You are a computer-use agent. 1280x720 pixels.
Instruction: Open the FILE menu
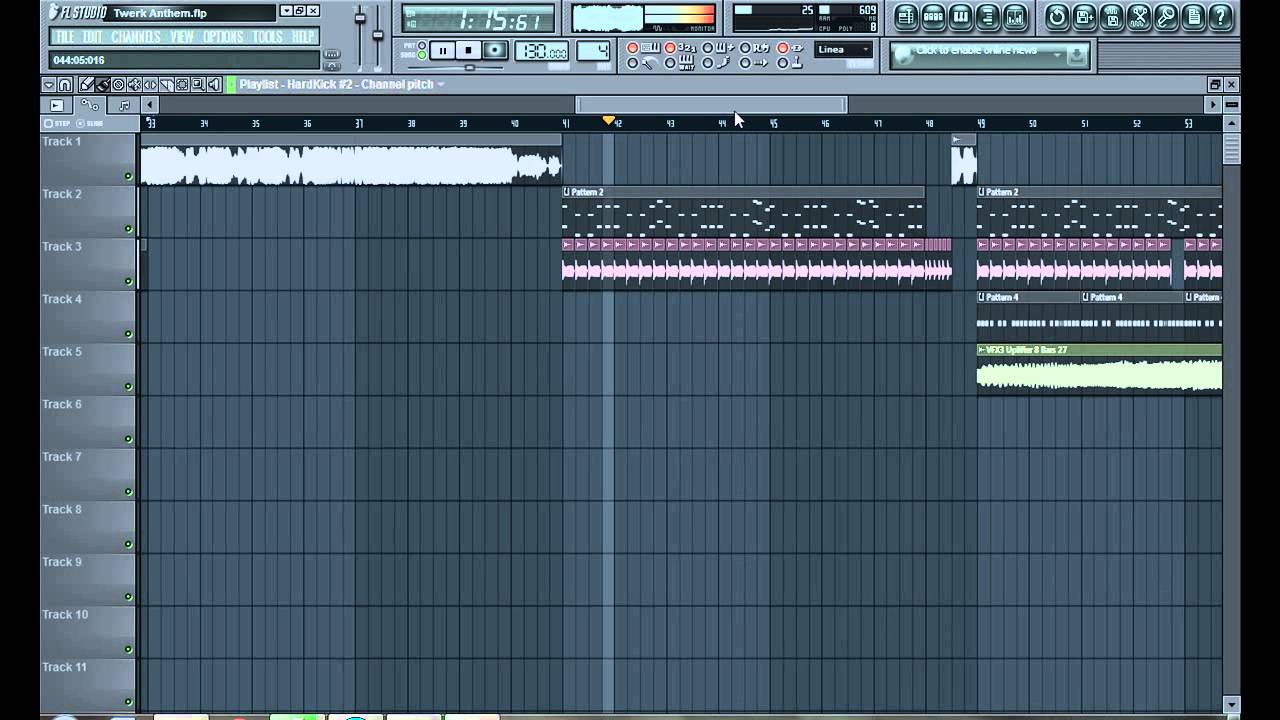[63, 37]
